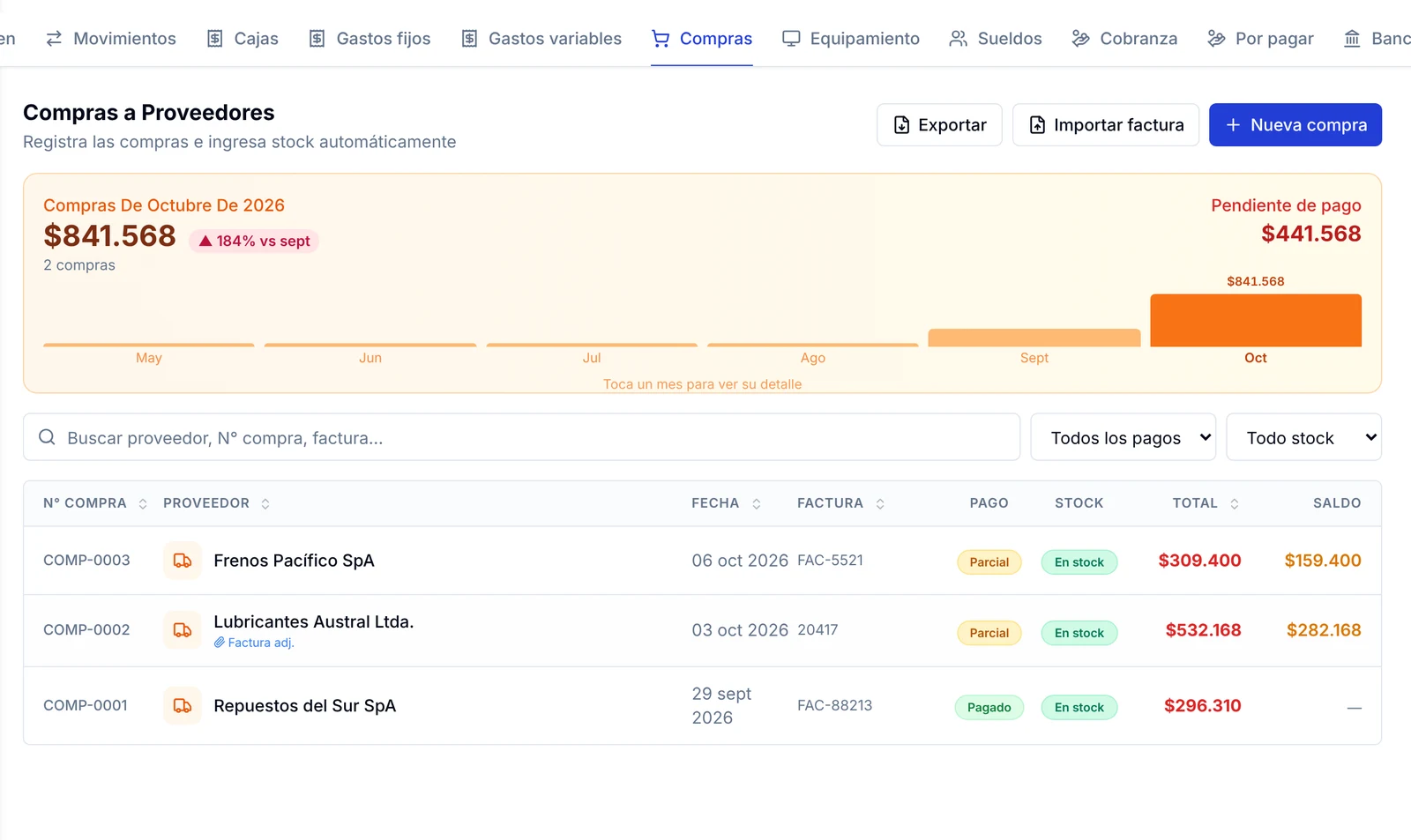1411x840 pixels.
Task: Click the Por pagar hand-coins icon
Action: [1216, 39]
